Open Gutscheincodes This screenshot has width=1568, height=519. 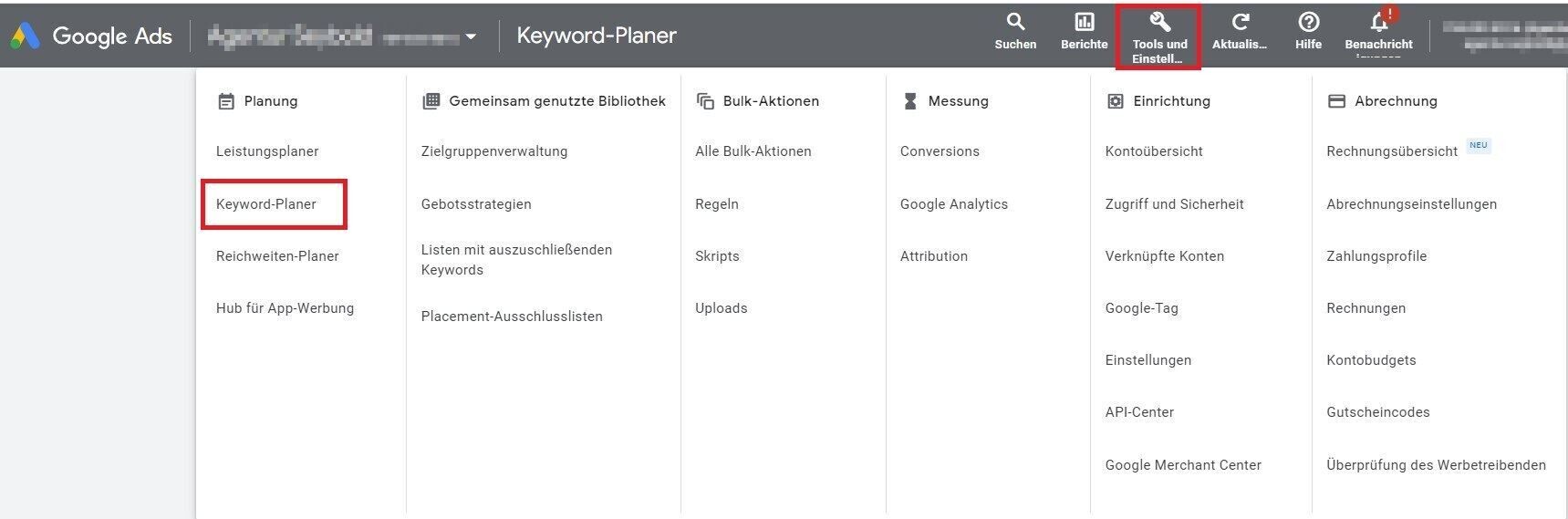click(1378, 412)
